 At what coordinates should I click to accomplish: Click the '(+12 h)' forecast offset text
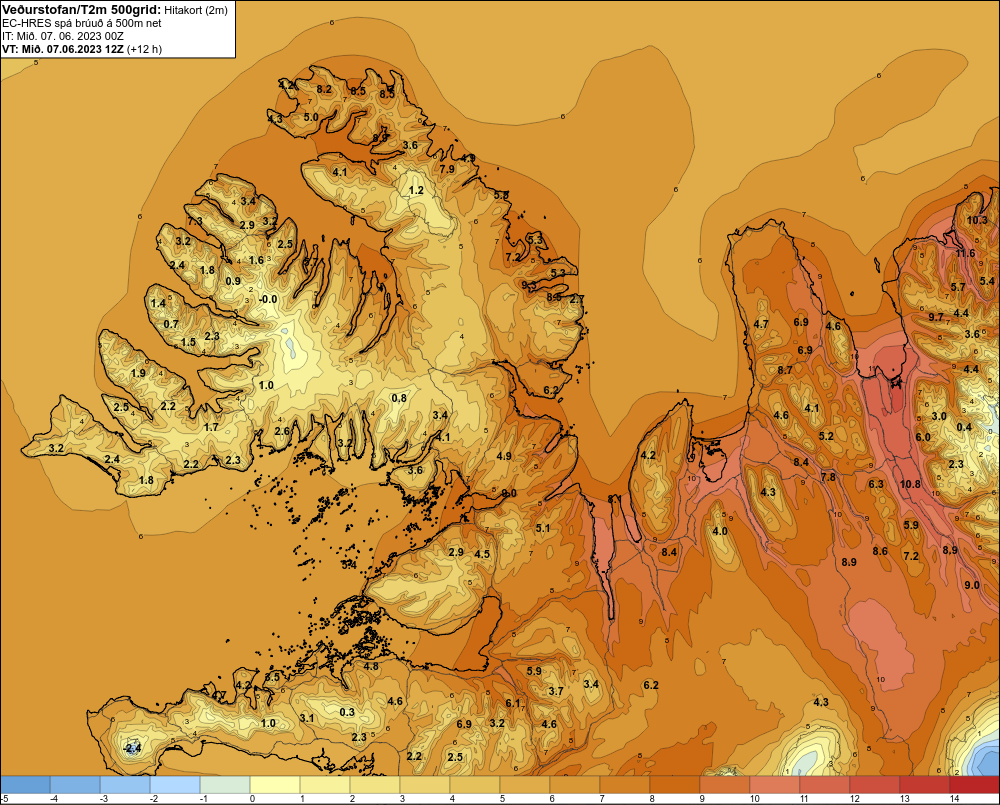coord(145,49)
